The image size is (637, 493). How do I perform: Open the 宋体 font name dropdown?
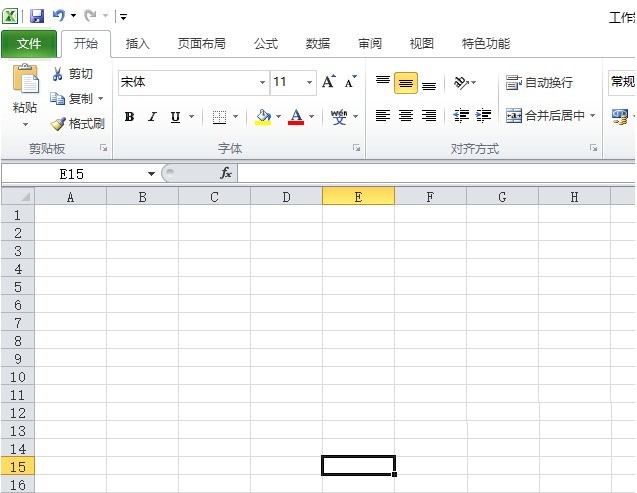pos(262,82)
